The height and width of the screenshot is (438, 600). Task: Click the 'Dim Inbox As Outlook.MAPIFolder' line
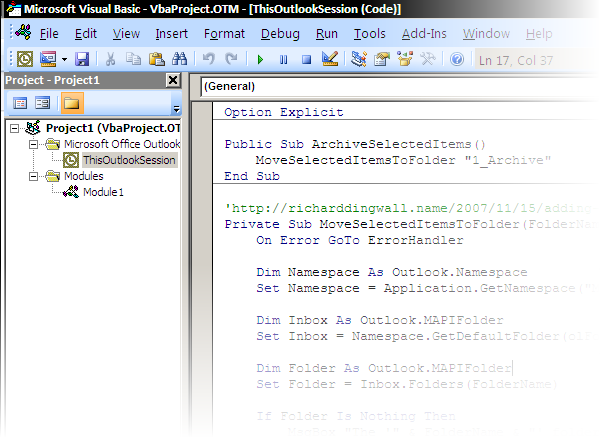pos(380,320)
